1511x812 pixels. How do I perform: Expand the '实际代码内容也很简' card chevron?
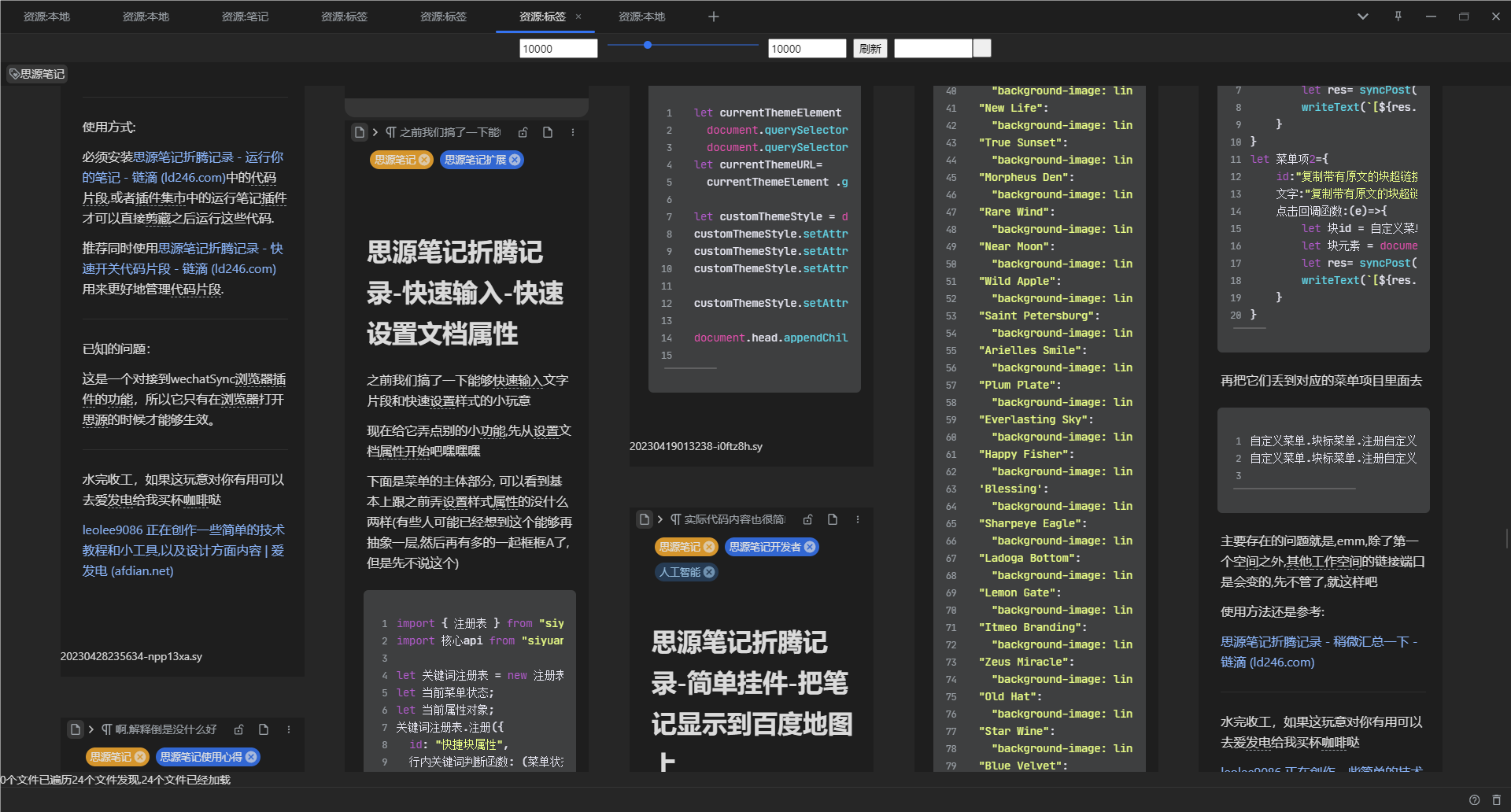point(660,519)
